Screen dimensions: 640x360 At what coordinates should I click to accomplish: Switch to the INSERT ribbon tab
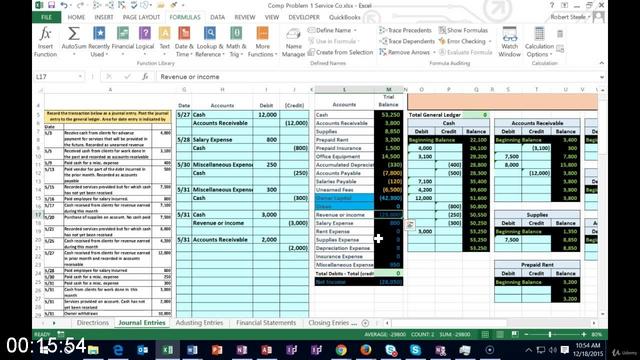[x=104, y=17]
